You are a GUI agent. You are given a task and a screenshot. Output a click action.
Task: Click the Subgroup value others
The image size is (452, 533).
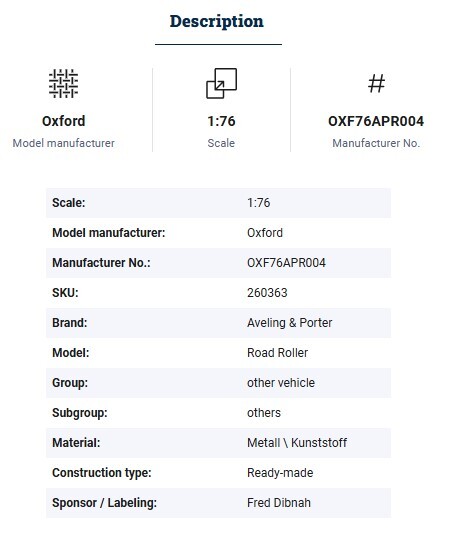tap(264, 413)
